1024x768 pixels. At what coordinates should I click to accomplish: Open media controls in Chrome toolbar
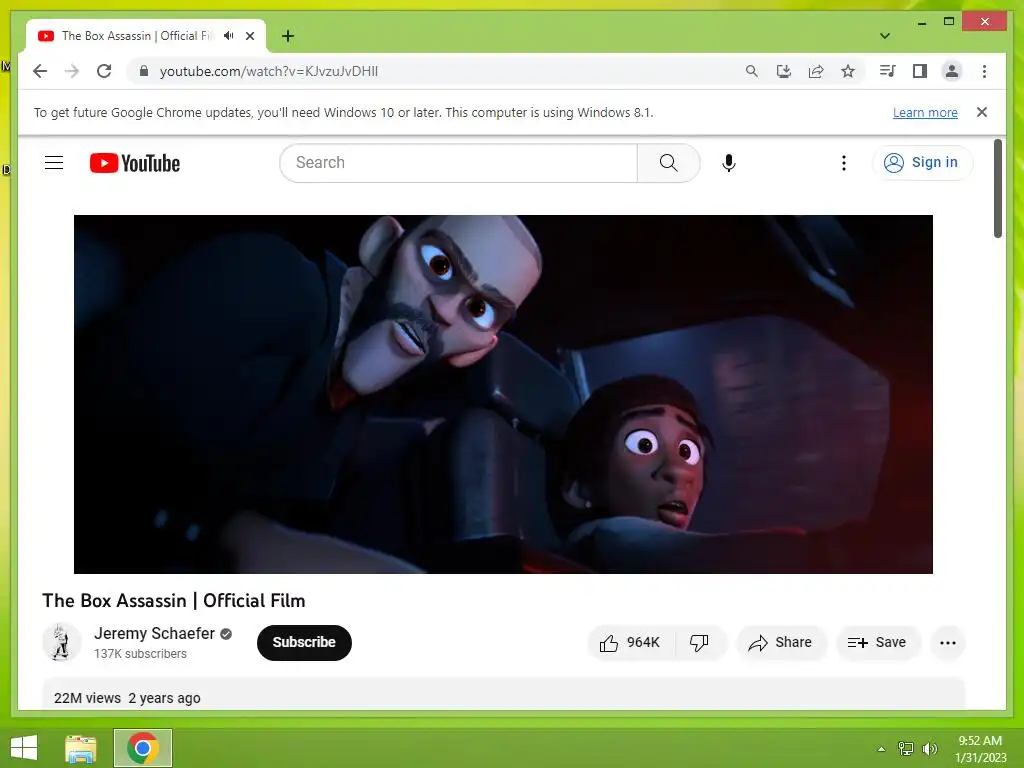888,71
